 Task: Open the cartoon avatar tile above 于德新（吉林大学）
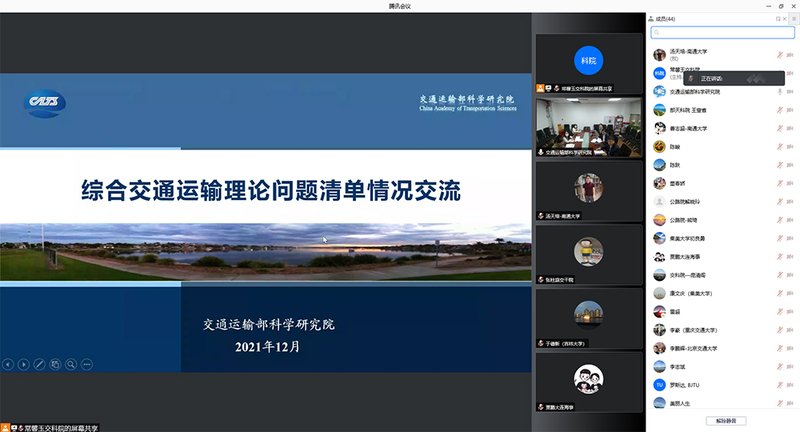click(x=589, y=255)
